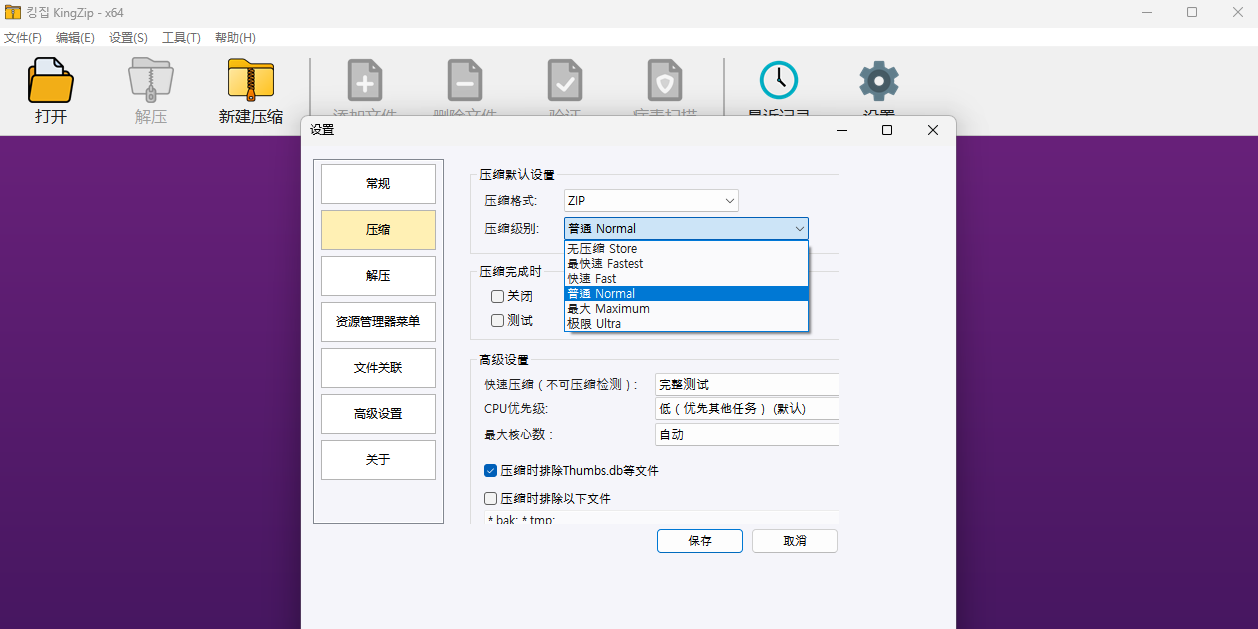Screen dimensions: 1258x629
Task: Click the 保存 save button
Action: (700, 541)
